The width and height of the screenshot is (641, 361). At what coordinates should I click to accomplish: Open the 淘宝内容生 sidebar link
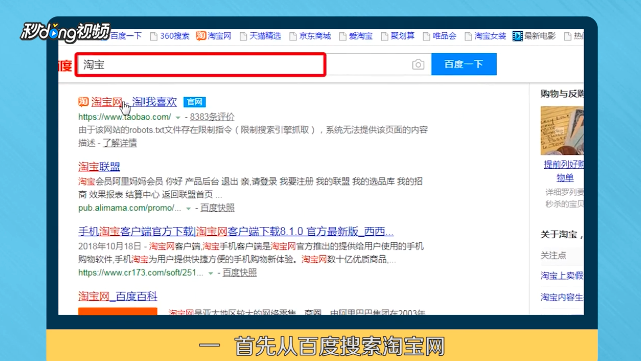click(562, 297)
